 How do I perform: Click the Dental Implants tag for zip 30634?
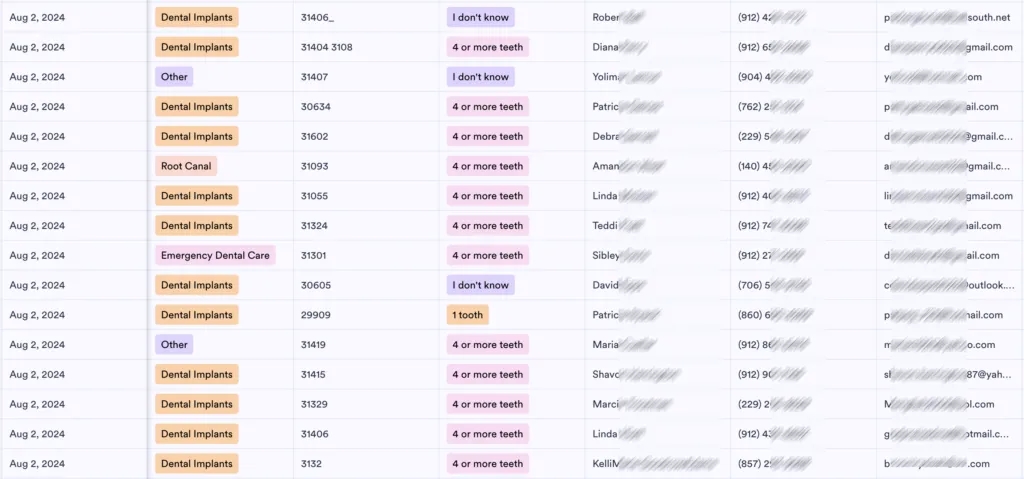(x=197, y=107)
